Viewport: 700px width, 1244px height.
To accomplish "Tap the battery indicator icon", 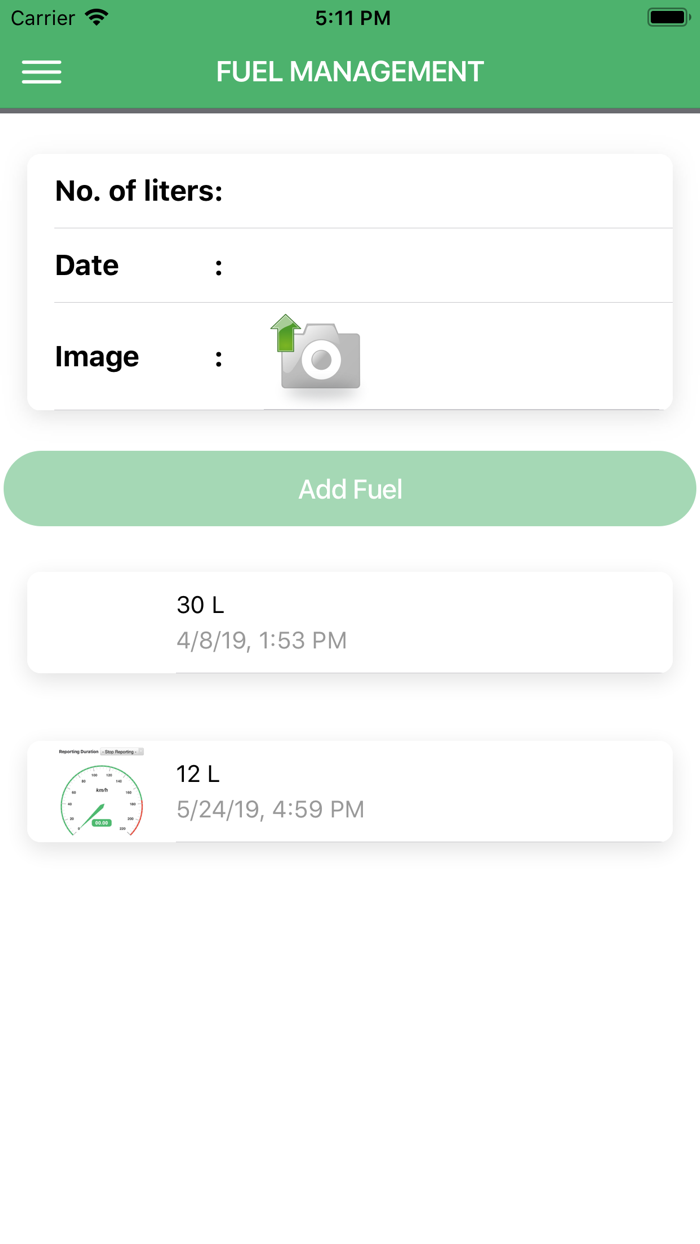I will point(667,18).
